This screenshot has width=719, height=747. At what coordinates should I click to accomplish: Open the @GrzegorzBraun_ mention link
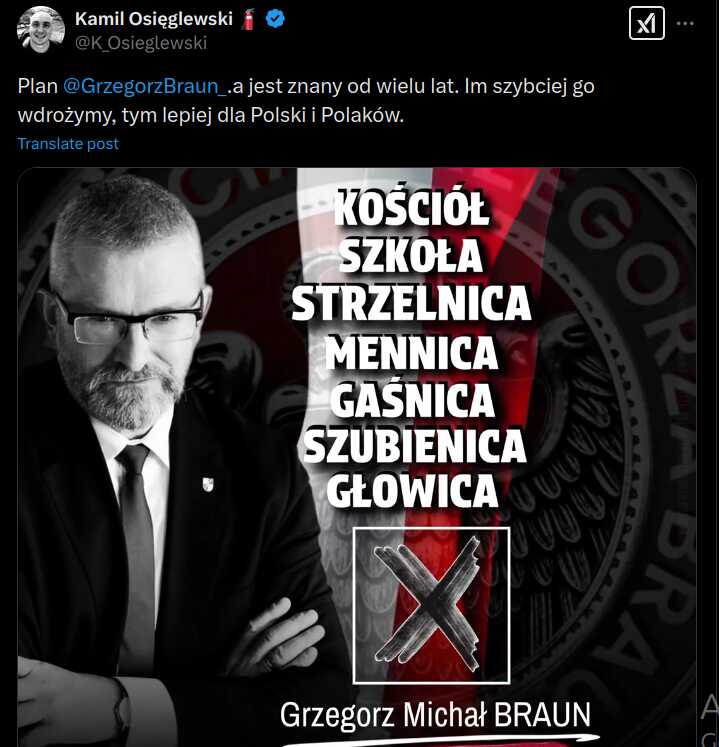145,86
